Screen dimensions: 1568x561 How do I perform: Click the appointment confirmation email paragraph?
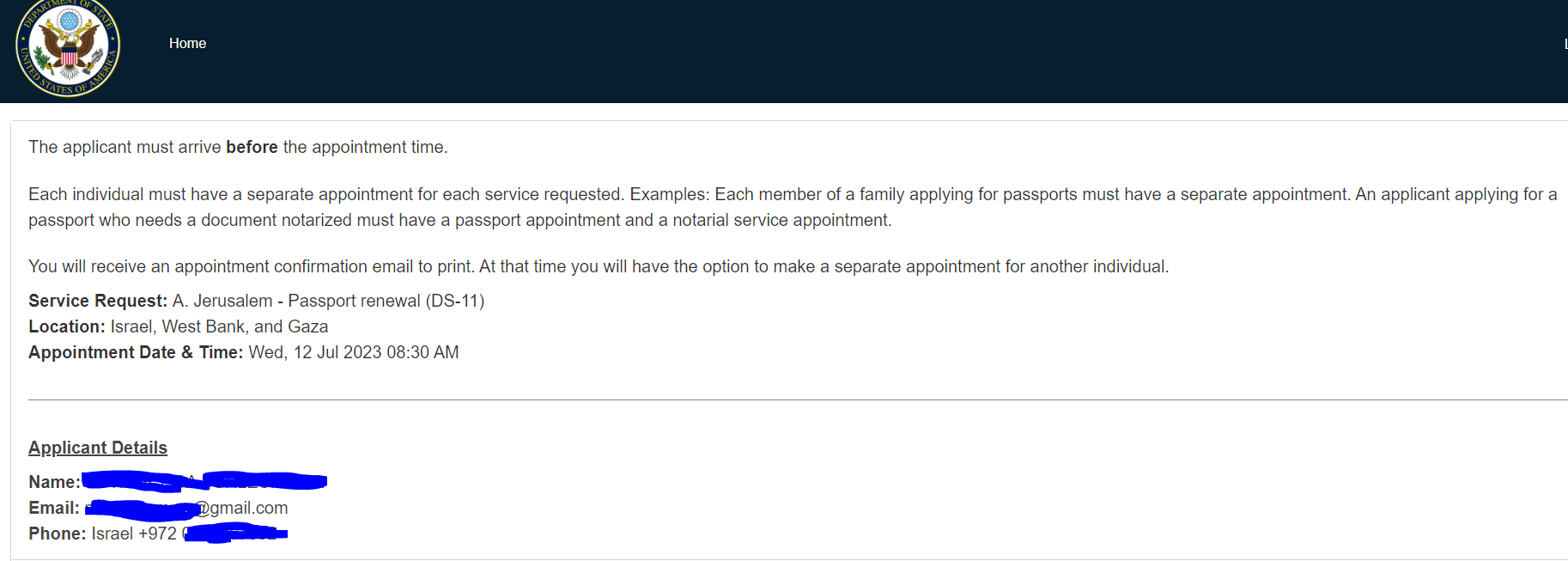(598, 266)
